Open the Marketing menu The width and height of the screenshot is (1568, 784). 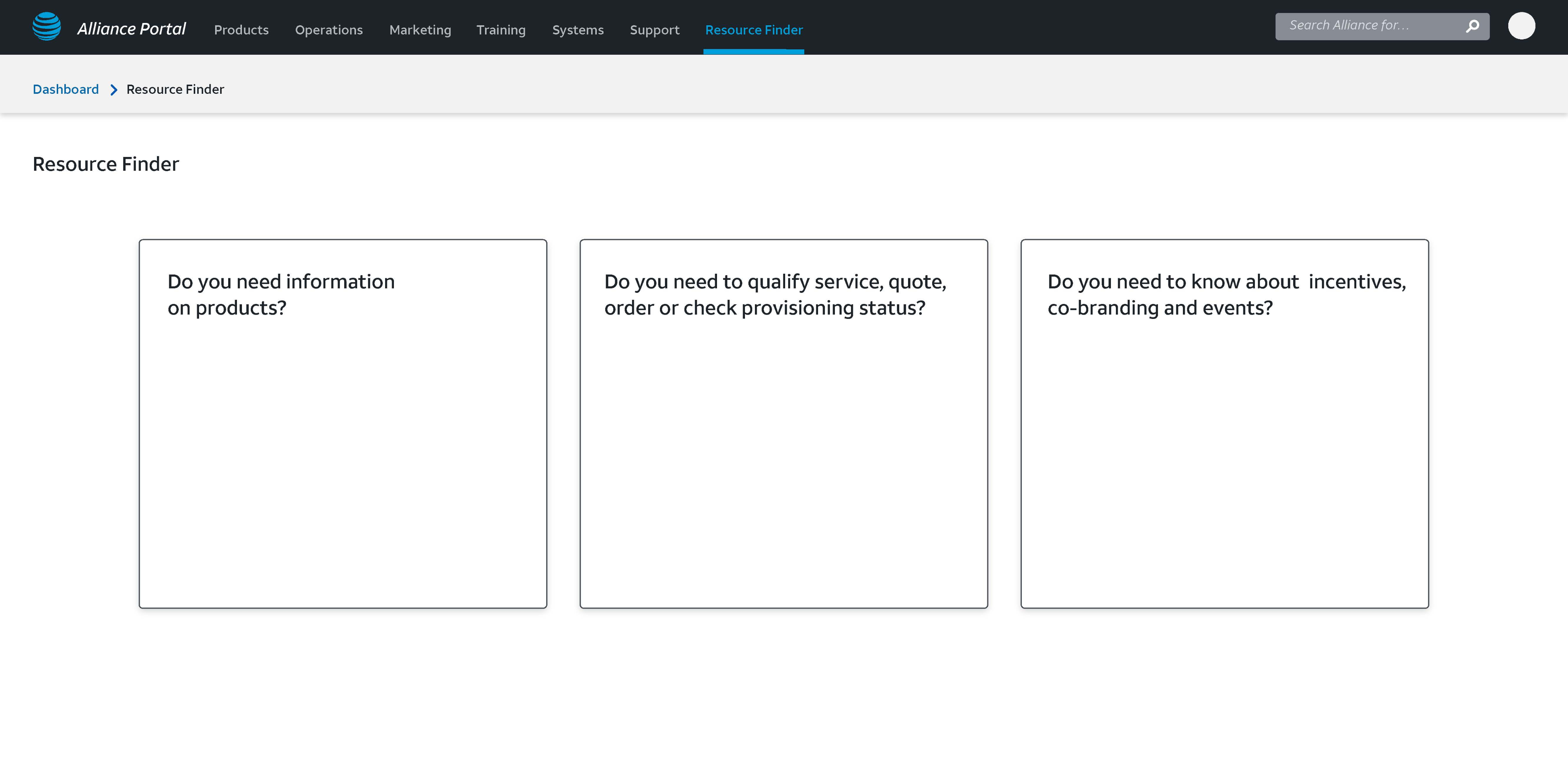pos(420,30)
